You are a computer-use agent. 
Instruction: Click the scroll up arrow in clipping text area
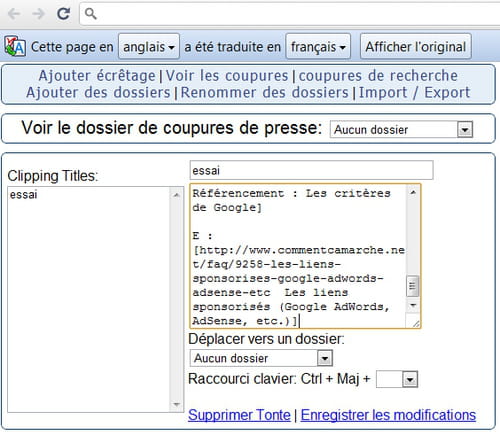413,192
